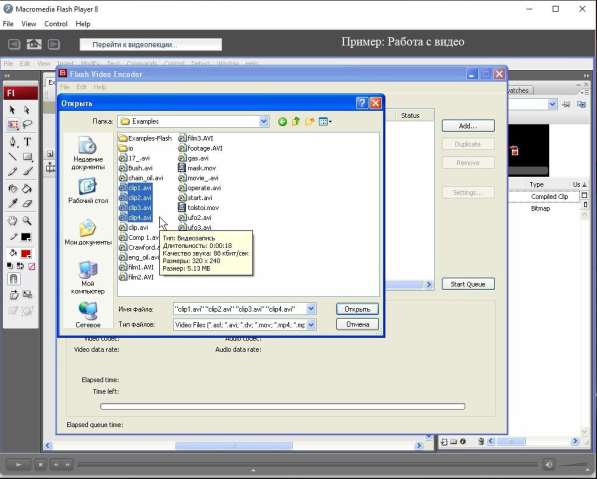The height and width of the screenshot is (479, 597).
Task: Open Мои документы in places bar
Action: (88, 232)
